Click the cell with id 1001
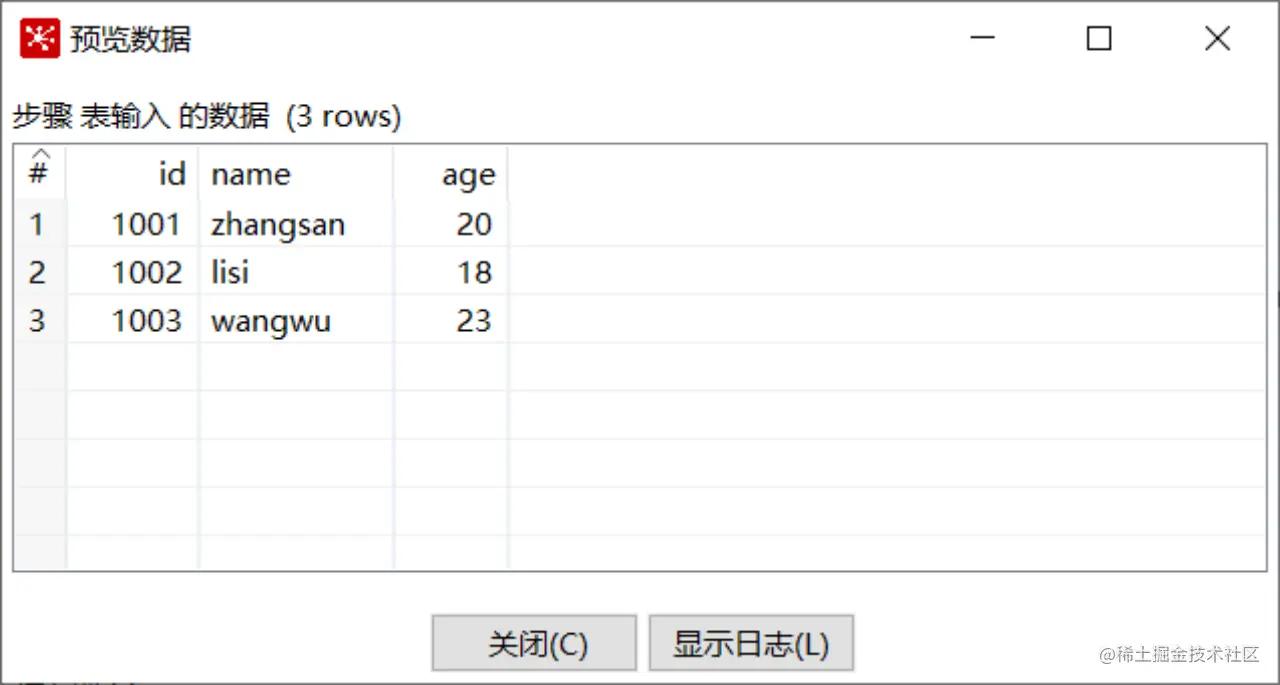 [x=146, y=224]
